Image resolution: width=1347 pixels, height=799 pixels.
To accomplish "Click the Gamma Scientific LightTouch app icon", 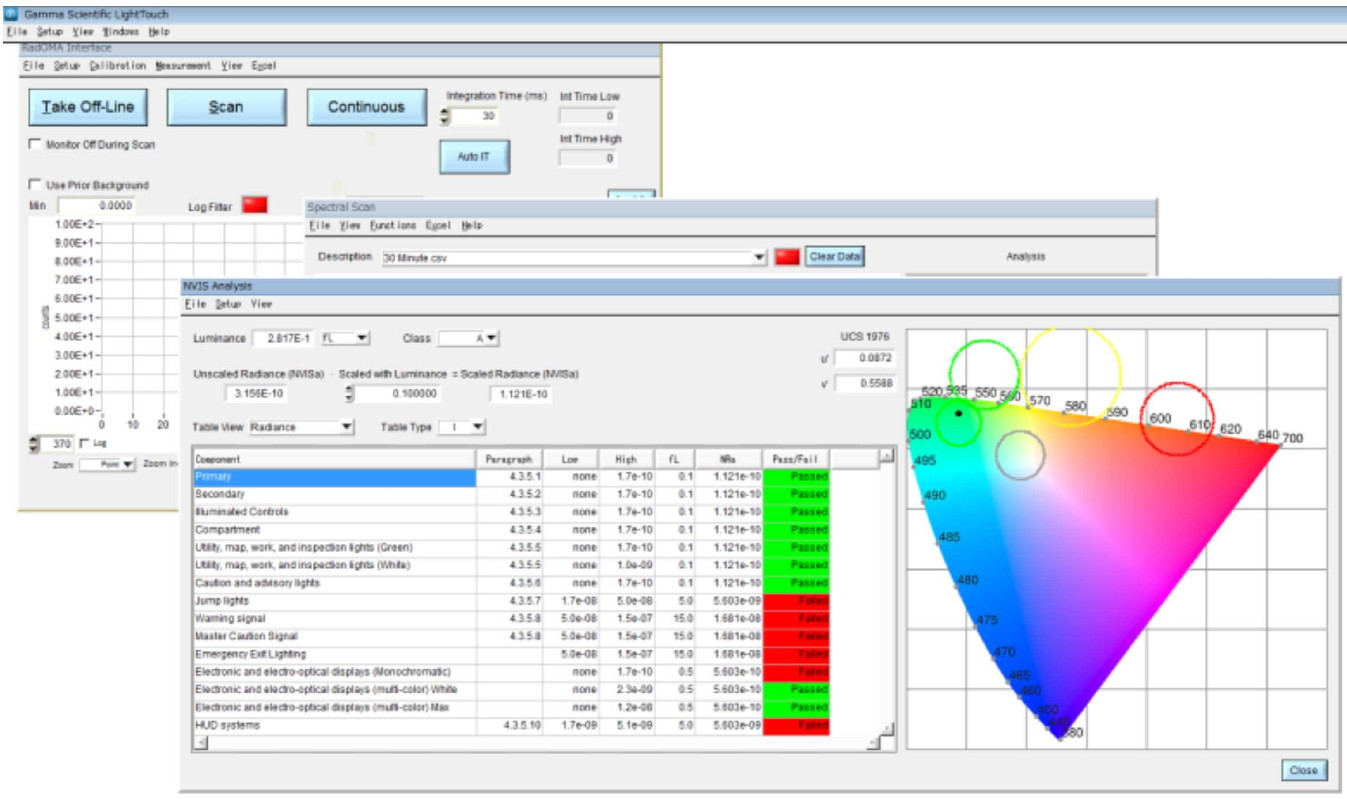I will (x=11, y=15).
